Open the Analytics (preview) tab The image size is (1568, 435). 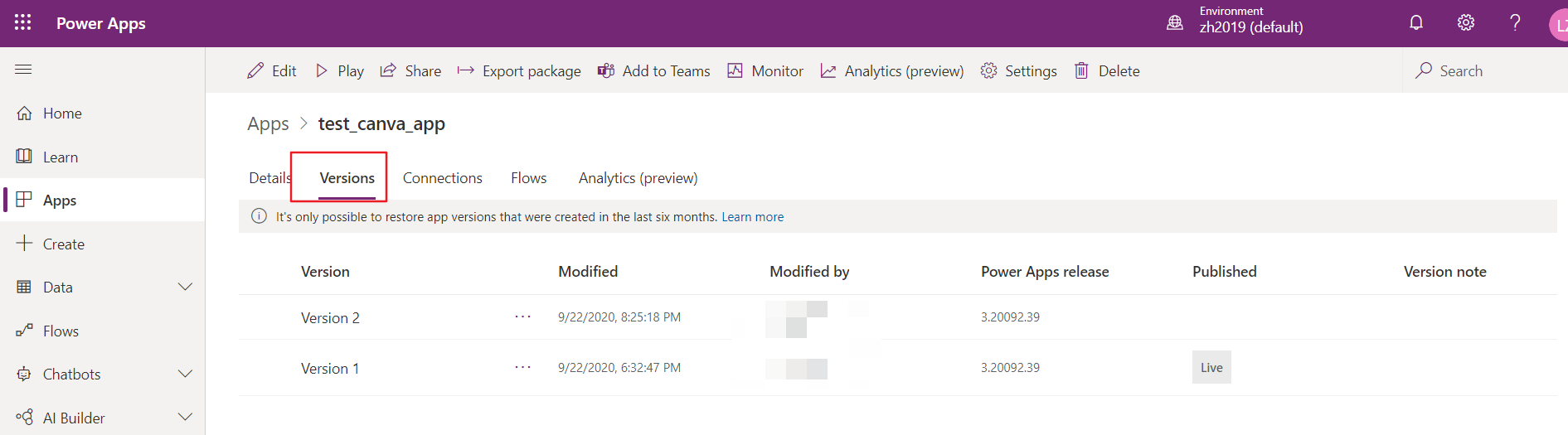point(638,178)
